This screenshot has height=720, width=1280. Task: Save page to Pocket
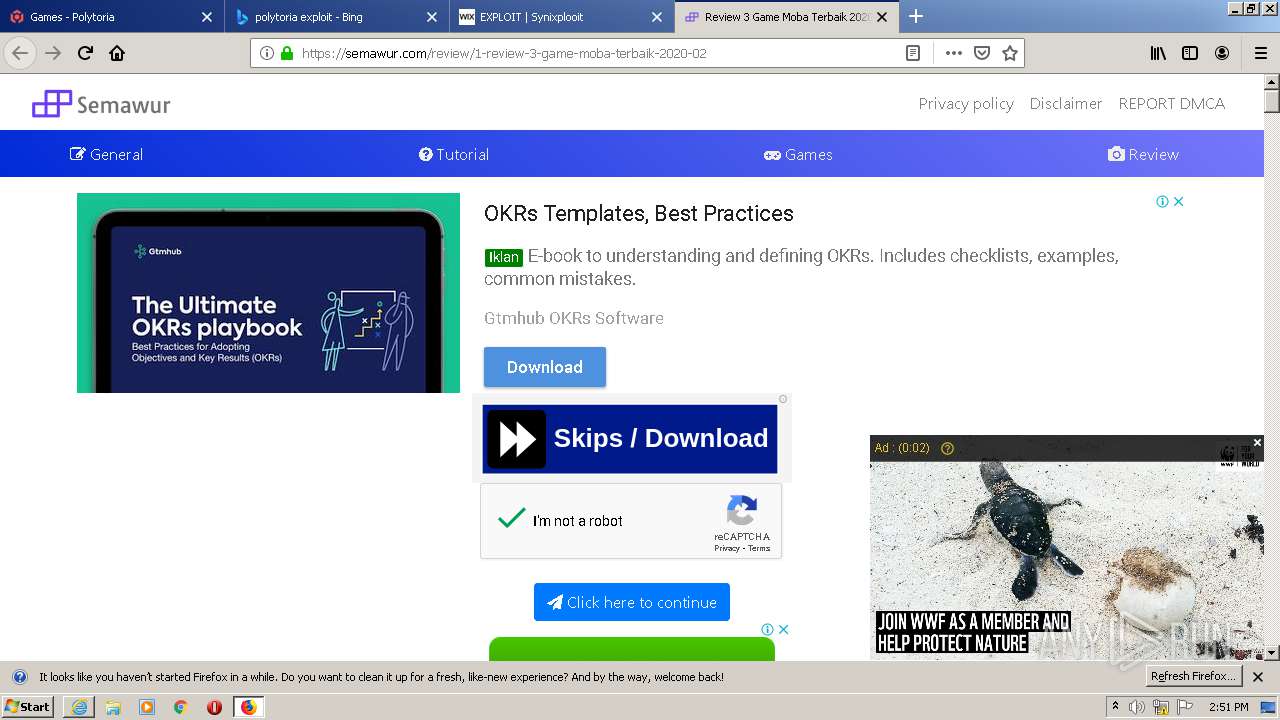982,53
